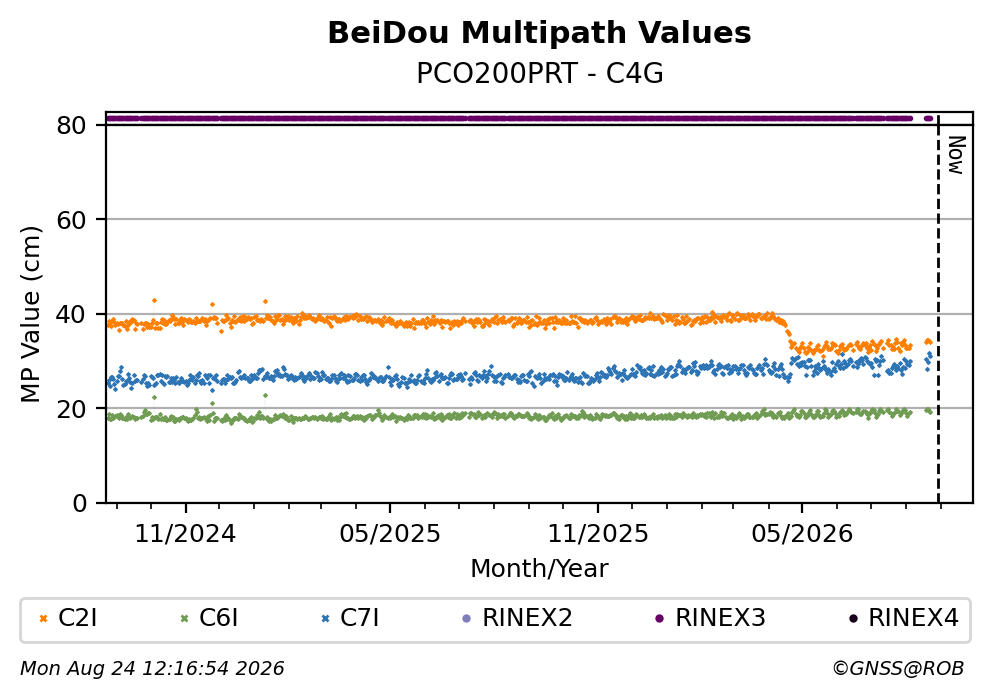Select the RINEX3 legend label
The image size is (993, 699).
point(720,618)
